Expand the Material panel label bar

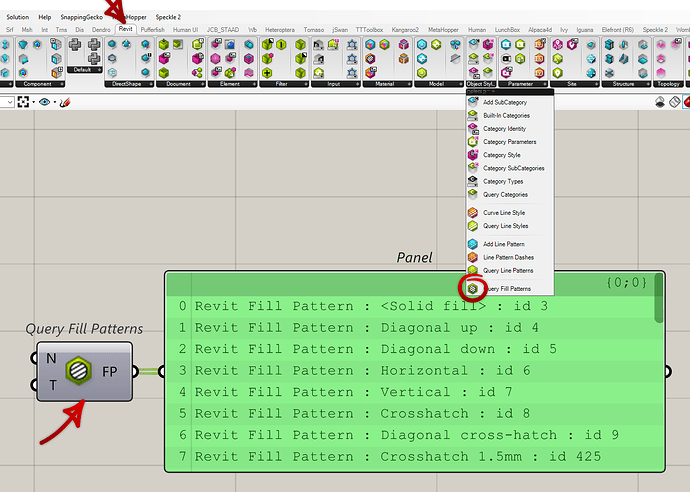coord(387,84)
